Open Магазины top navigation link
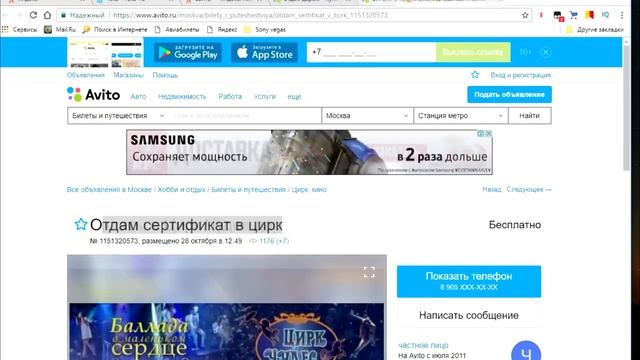Image resolution: width=640 pixels, height=360 pixels. coord(129,75)
